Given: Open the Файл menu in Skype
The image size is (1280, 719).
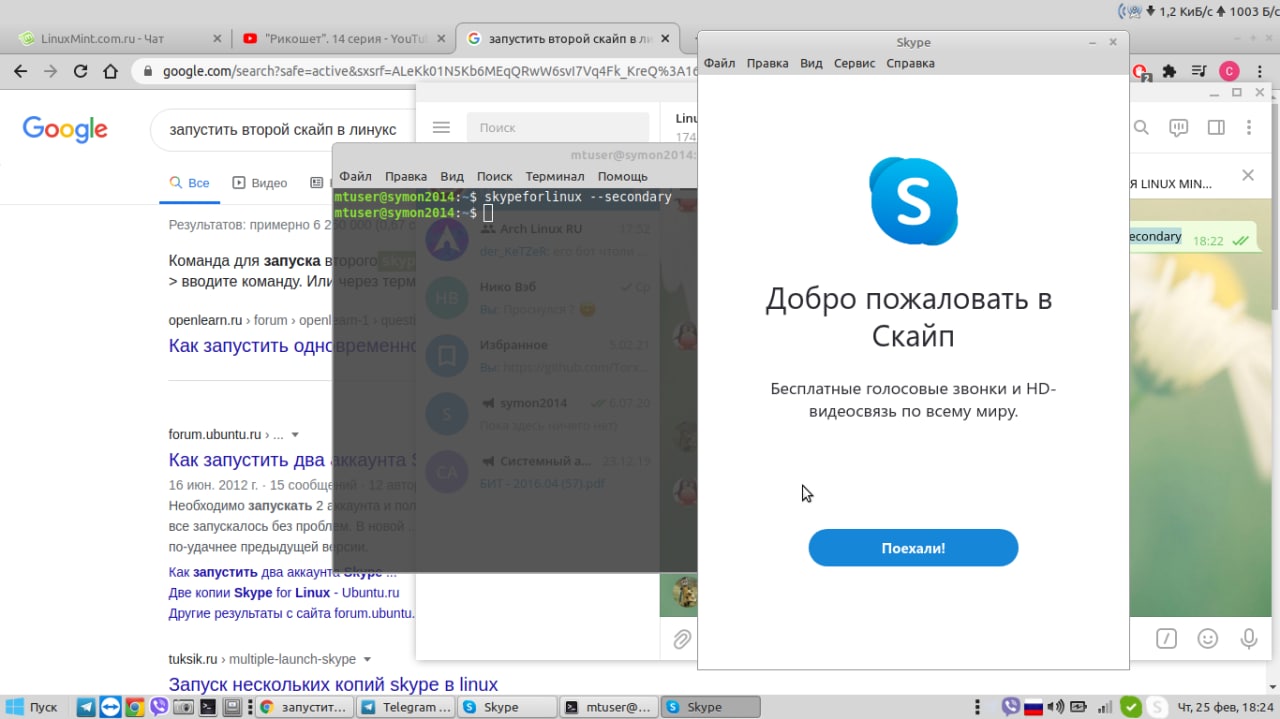Looking at the screenshot, I should pyautogui.click(x=719, y=63).
